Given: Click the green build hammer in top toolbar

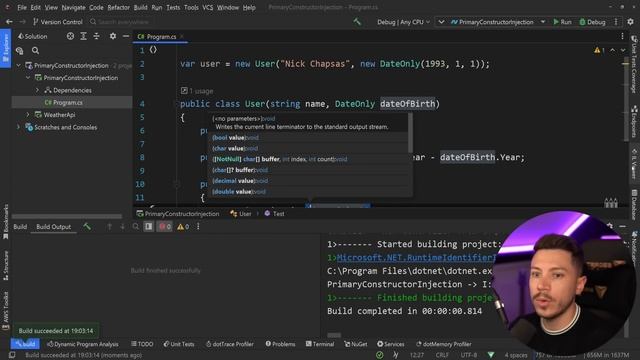Looking at the screenshot, I should point(357,22).
